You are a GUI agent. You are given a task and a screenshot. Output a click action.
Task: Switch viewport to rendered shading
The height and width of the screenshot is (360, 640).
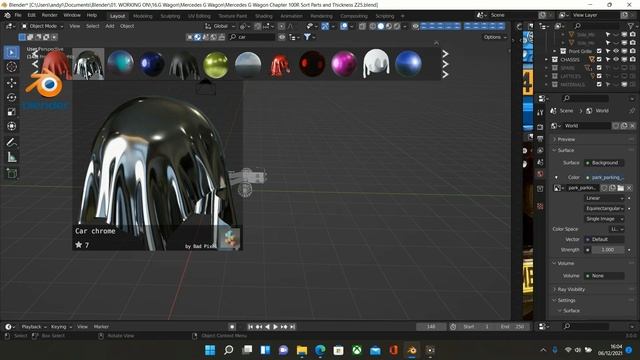[x=396, y=26]
